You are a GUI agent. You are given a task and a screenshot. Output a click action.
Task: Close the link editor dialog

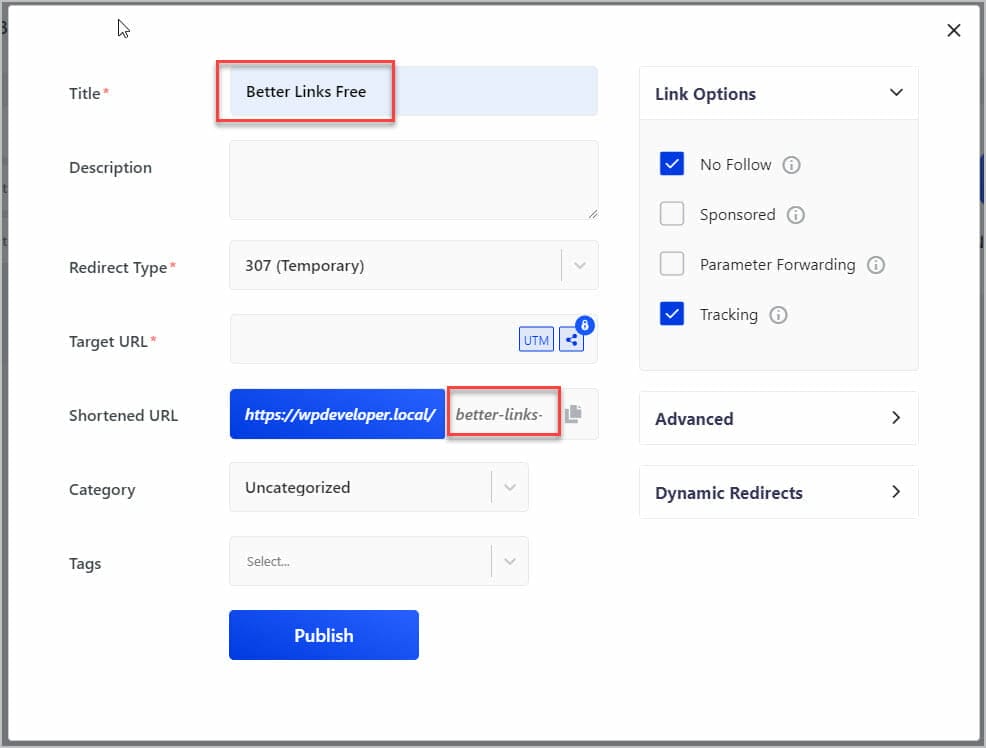[953, 30]
